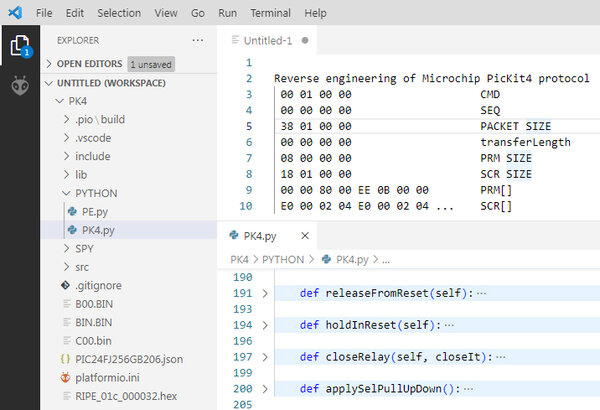The height and width of the screenshot is (410, 600).
Task: Open PE.py in the explorer
Action: [x=95, y=212]
